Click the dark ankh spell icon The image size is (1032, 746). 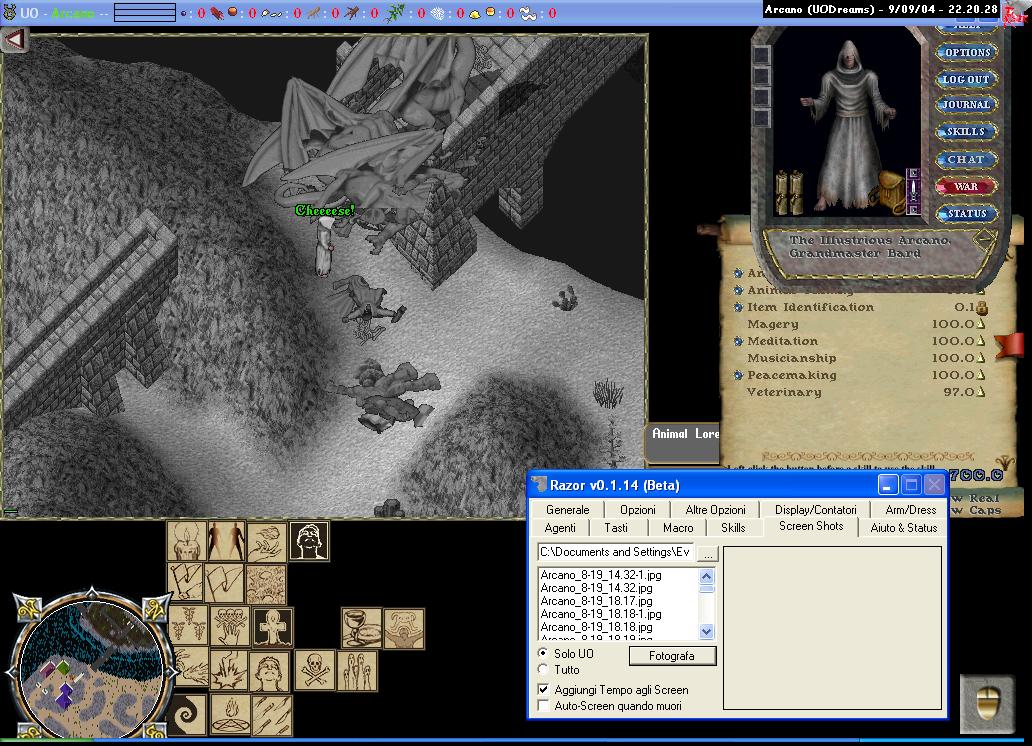pos(272,627)
